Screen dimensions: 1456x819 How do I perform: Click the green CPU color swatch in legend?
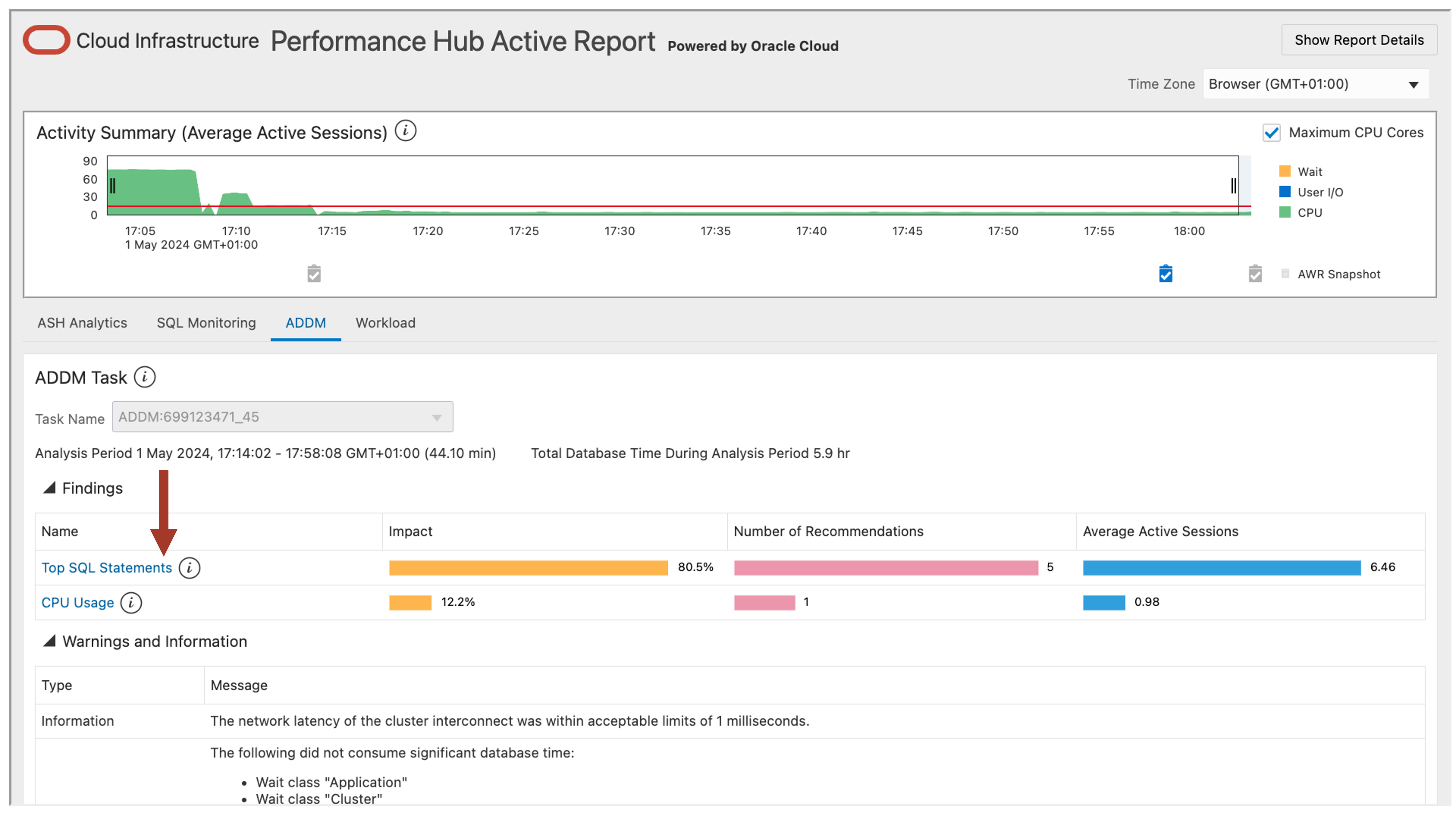[1285, 212]
